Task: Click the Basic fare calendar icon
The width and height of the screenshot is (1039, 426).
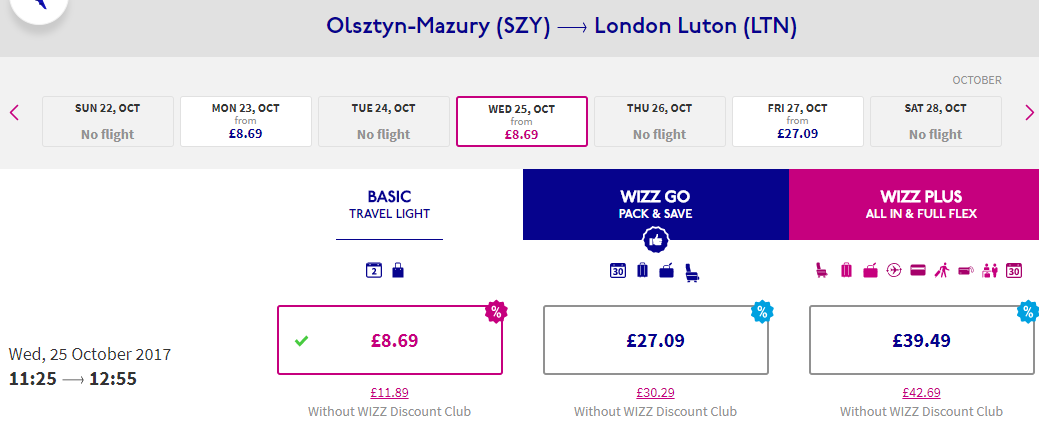Action: (x=373, y=270)
